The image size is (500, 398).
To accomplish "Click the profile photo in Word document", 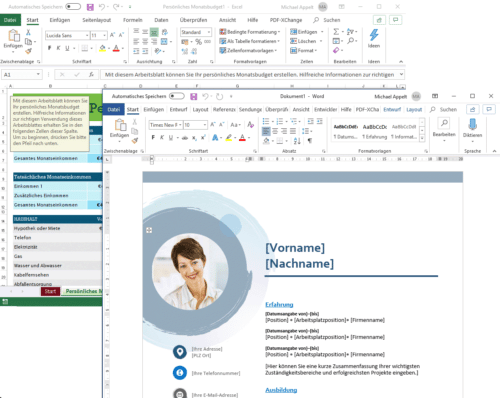I will click(190, 271).
